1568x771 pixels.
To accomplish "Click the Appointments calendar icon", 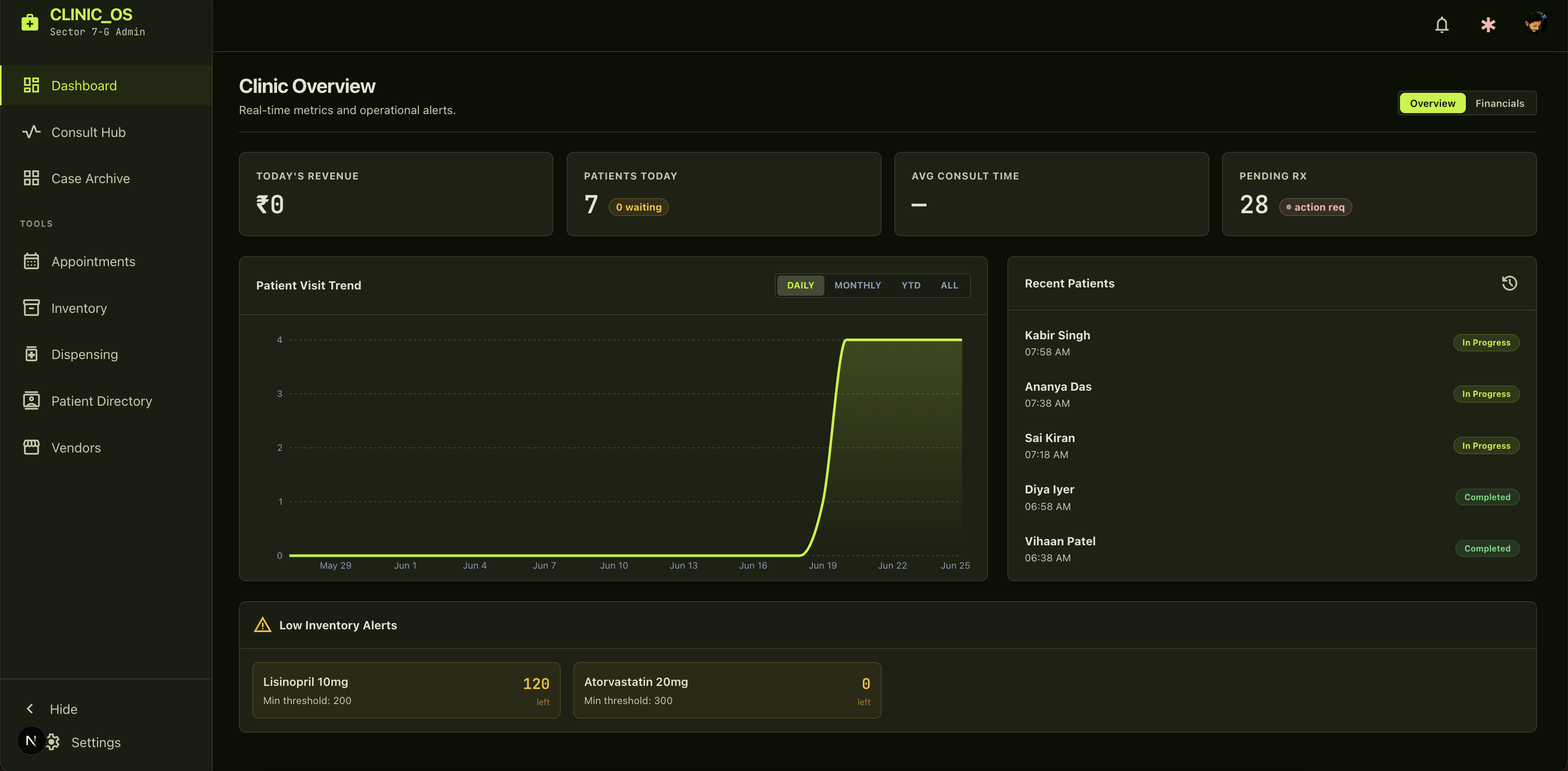I will coord(31,261).
